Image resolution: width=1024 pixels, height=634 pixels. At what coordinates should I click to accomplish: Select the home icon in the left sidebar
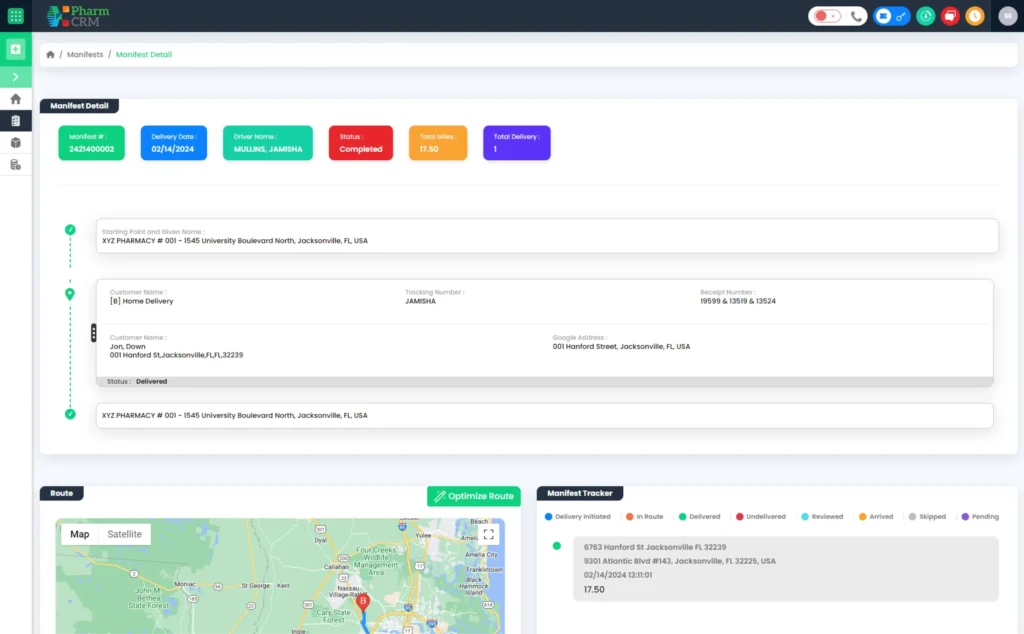(15, 98)
